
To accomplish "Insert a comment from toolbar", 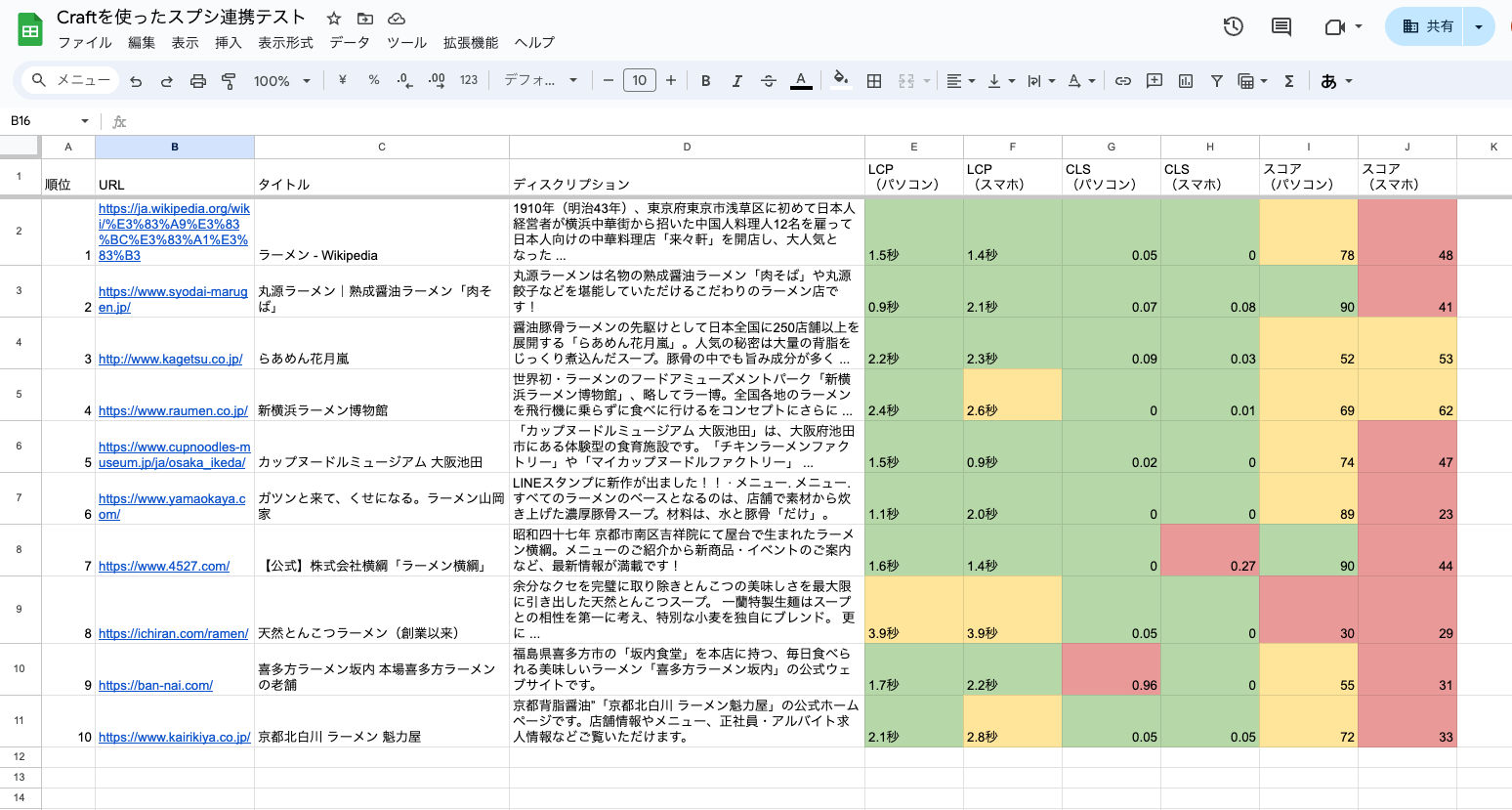I will tap(1155, 81).
